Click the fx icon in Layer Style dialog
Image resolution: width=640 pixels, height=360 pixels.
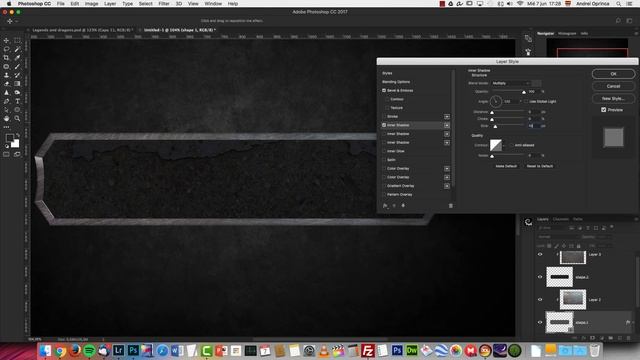click(385, 206)
